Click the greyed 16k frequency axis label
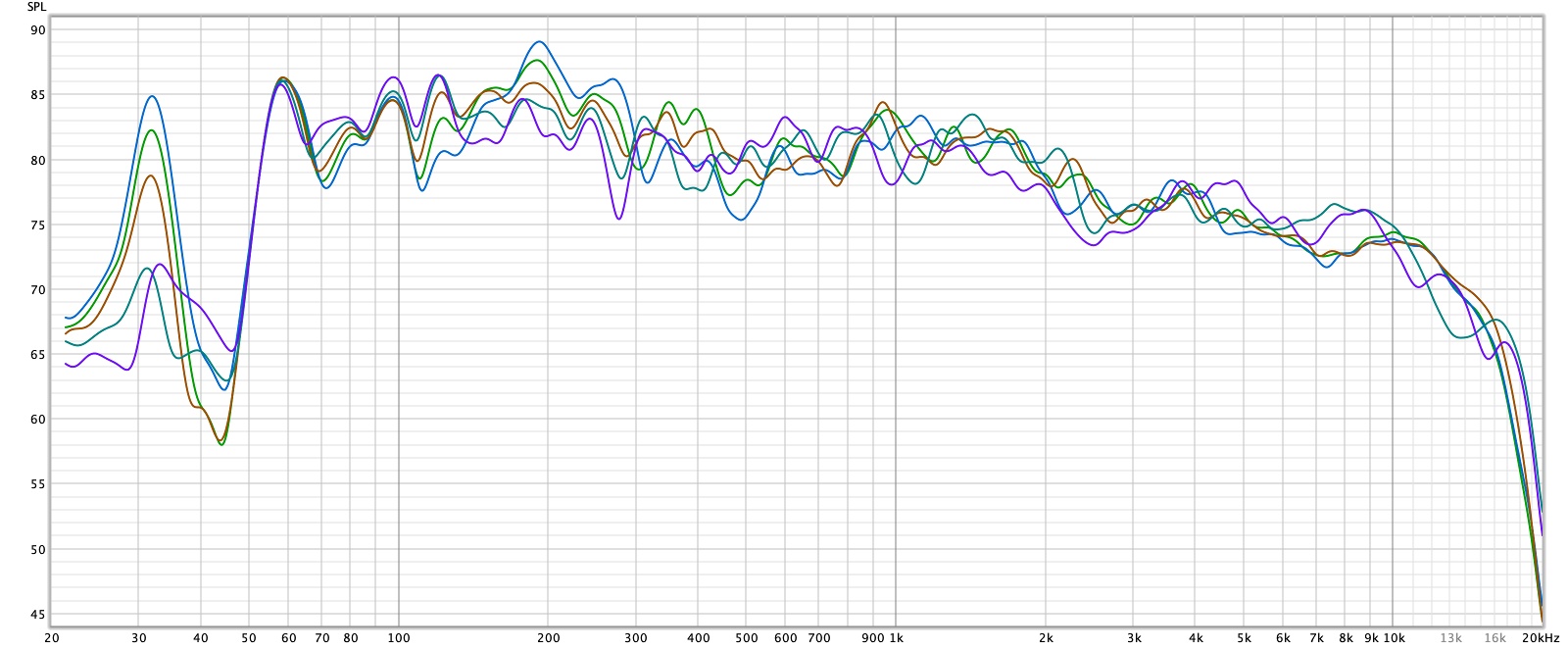Screen dimensions: 1568x650 pos(1495,638)
